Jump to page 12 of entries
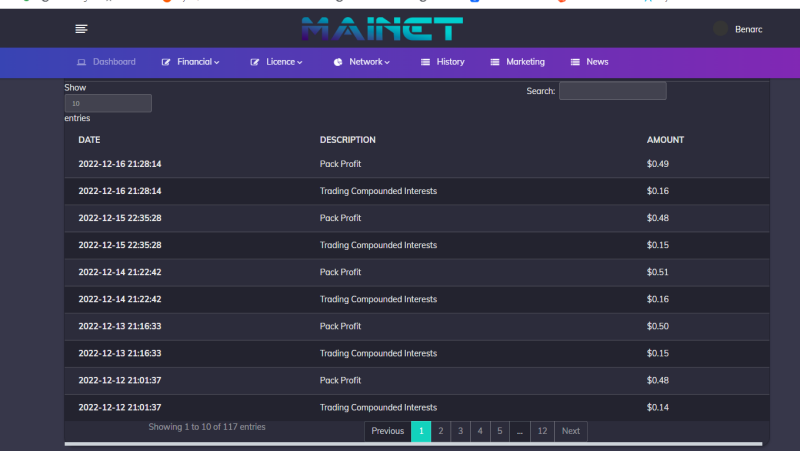 pos(542,431)
